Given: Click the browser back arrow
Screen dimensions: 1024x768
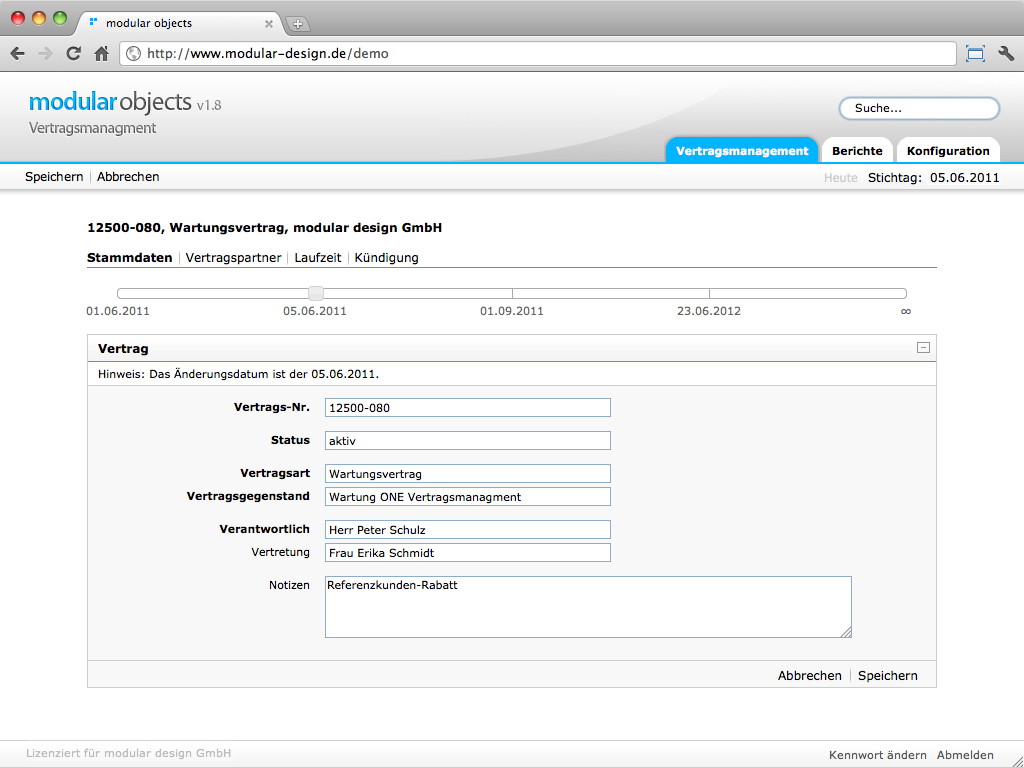Looking at the screenshot, I should [x=18, y=54].
